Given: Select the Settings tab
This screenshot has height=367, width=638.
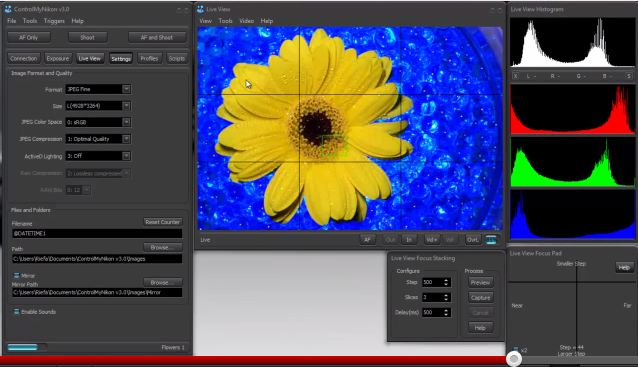Looking at the screenshot, I should [121, 59].
